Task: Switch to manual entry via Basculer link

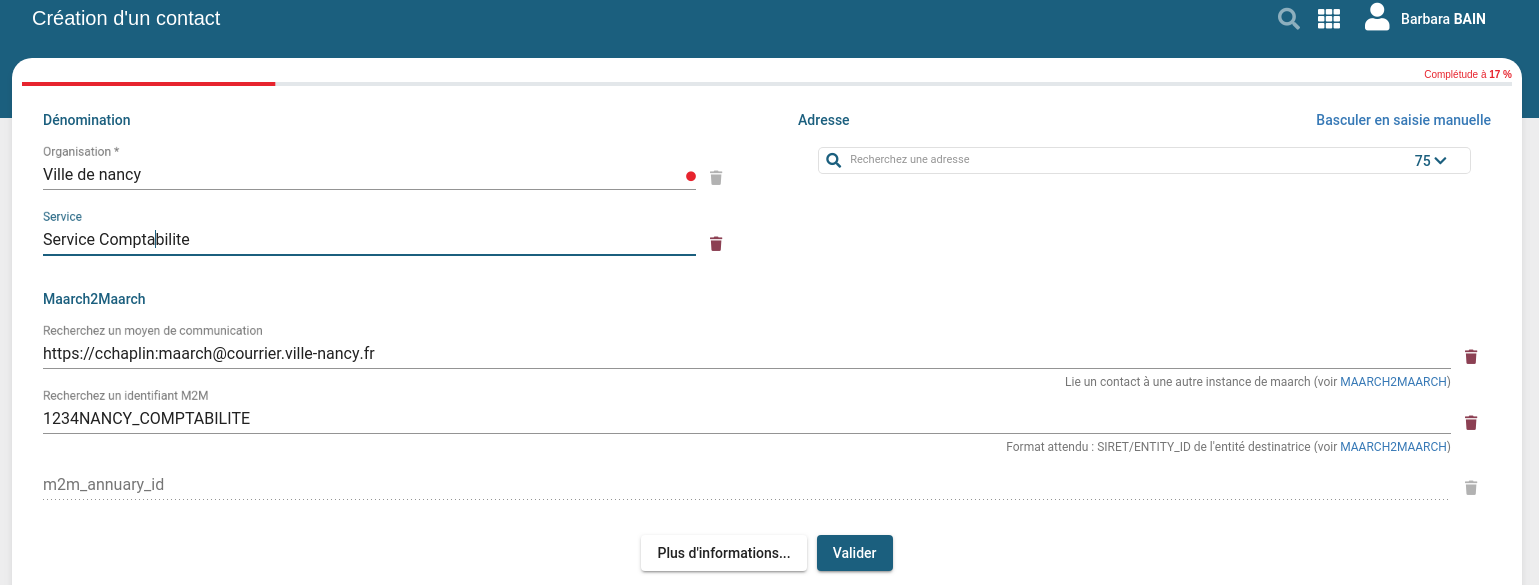Action: (1402, 120)
